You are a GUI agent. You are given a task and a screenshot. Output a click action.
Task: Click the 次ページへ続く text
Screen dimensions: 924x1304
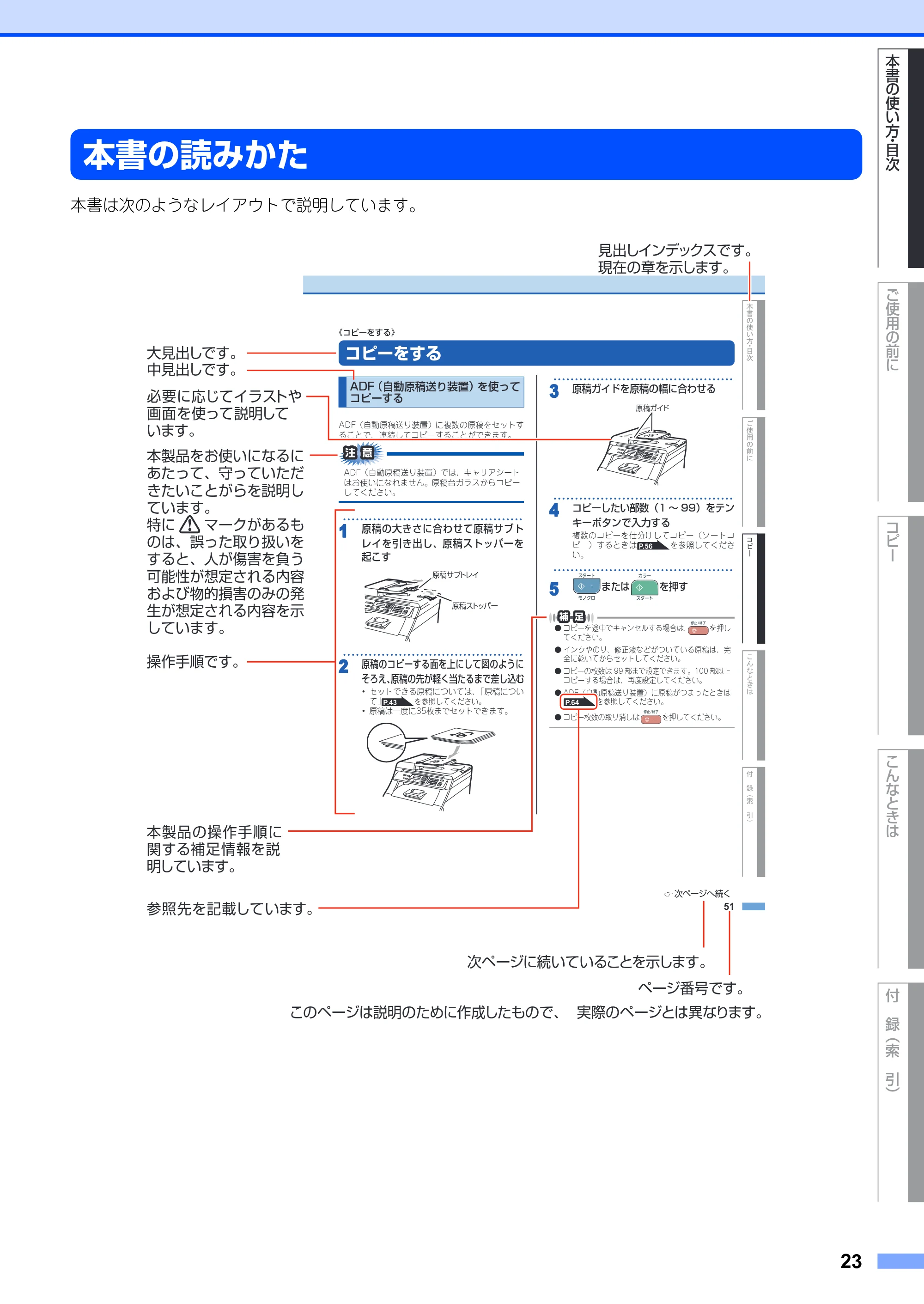[x=701, y=894]
